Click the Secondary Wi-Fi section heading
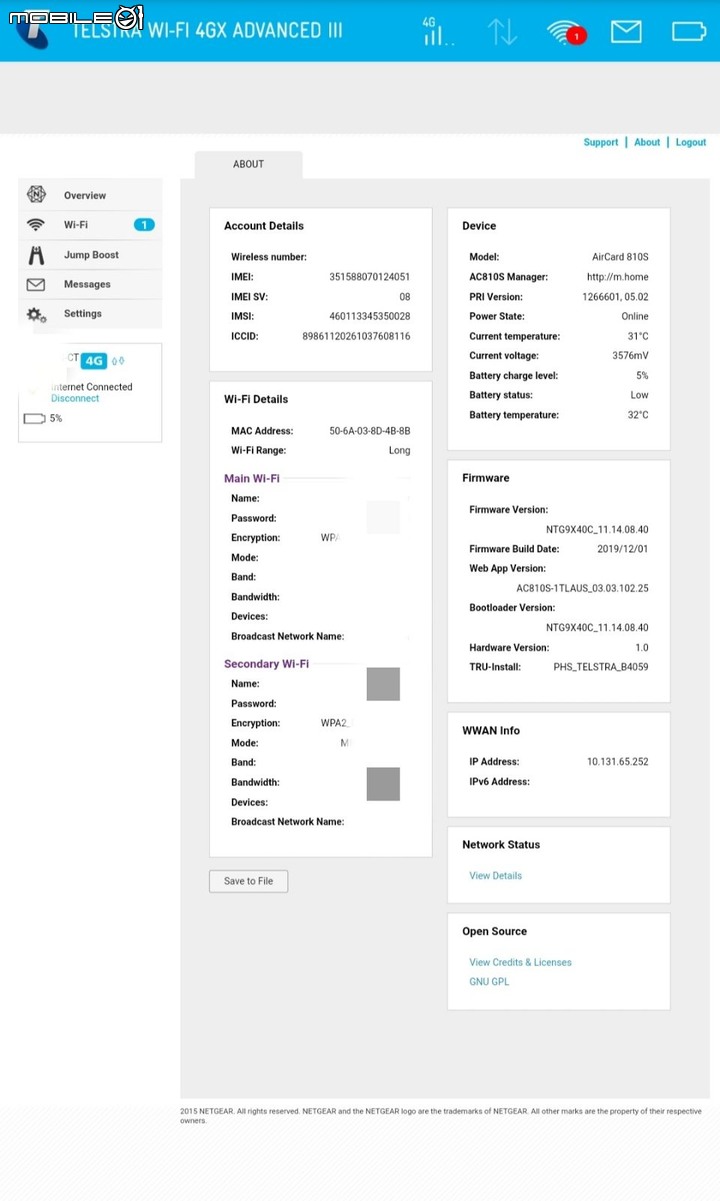 coord(266,664)
